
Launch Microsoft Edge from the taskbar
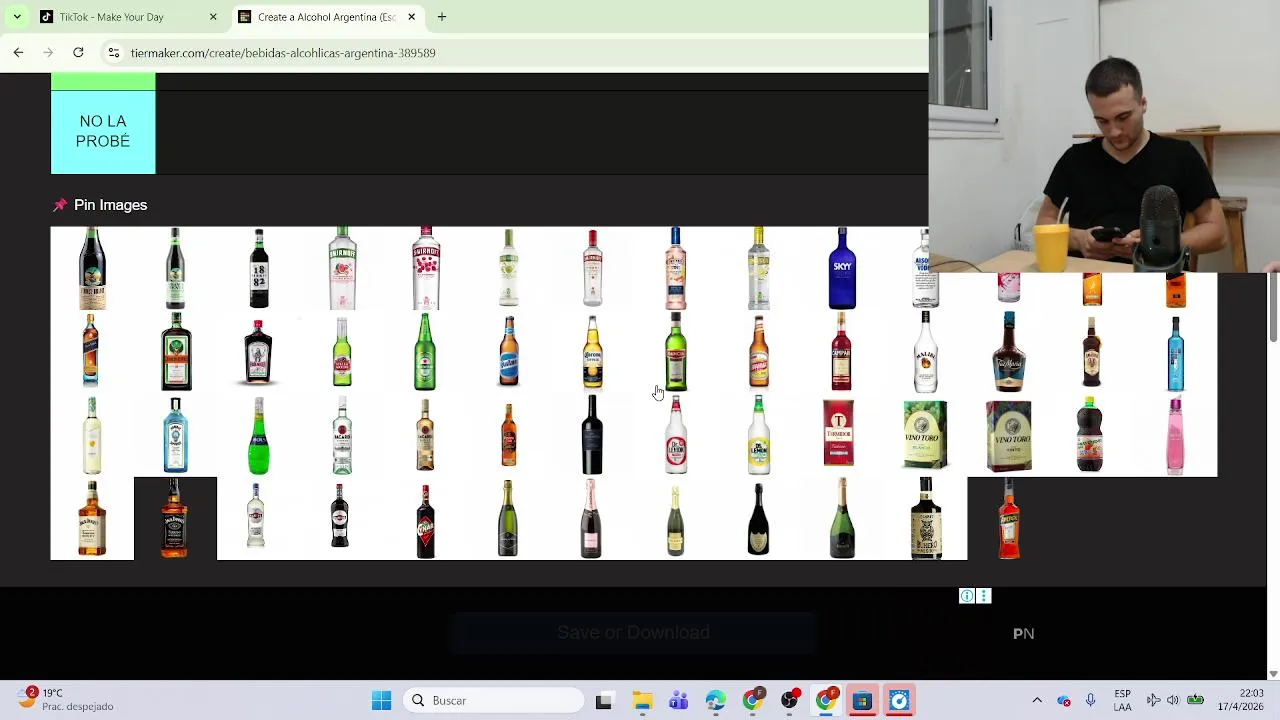(x=715, y=701)
